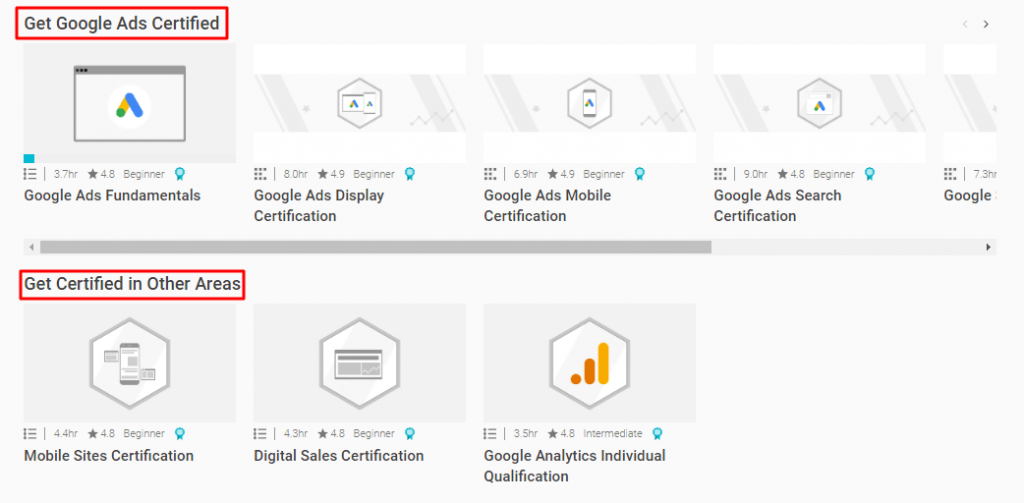1024x503 pixels.
Task: Click the blue progress marker on Google Ads Fundamentals
Action: click(x=29, y=158)
